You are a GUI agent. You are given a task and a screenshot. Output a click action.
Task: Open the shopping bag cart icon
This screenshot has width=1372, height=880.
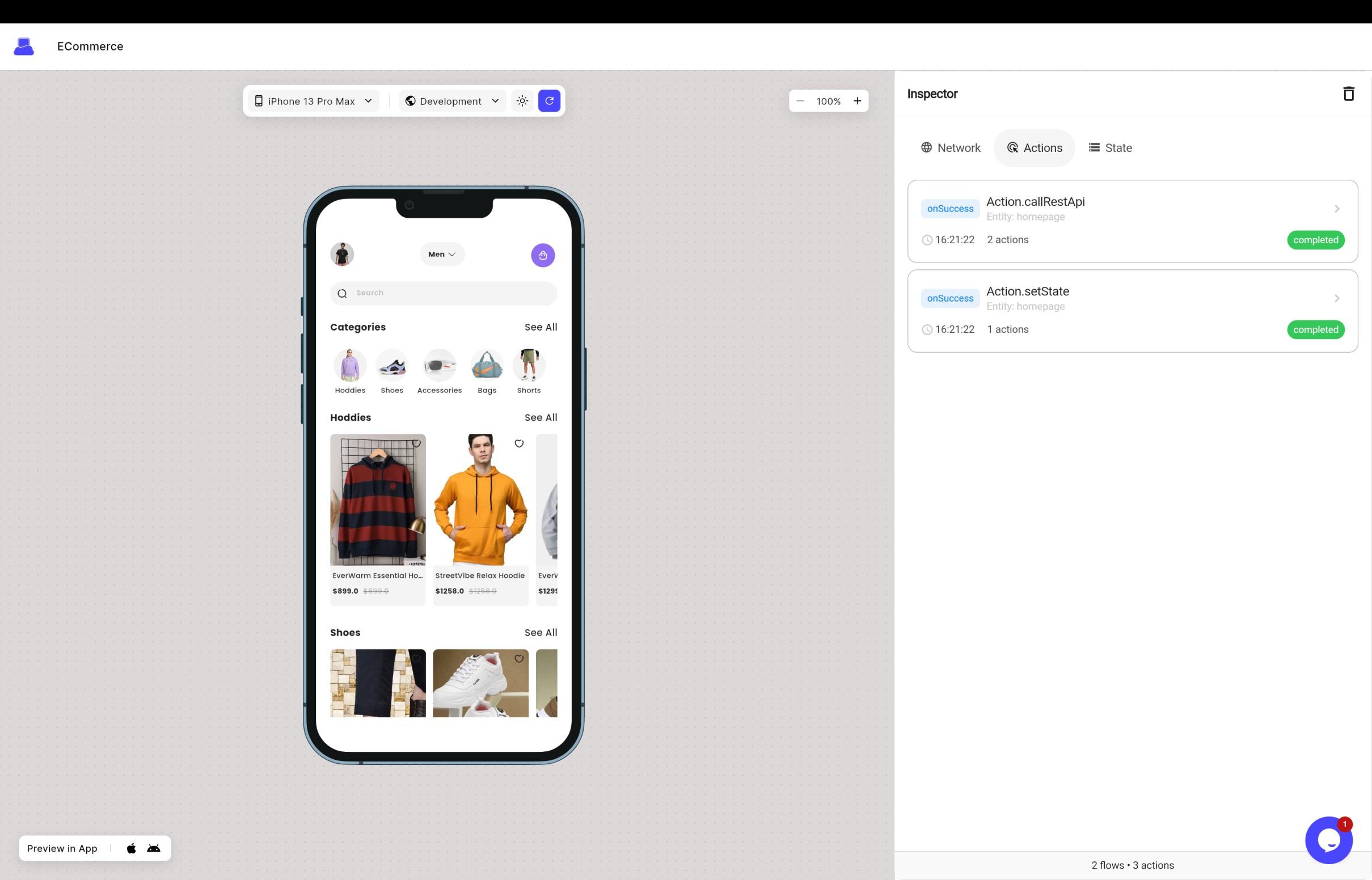542,255
